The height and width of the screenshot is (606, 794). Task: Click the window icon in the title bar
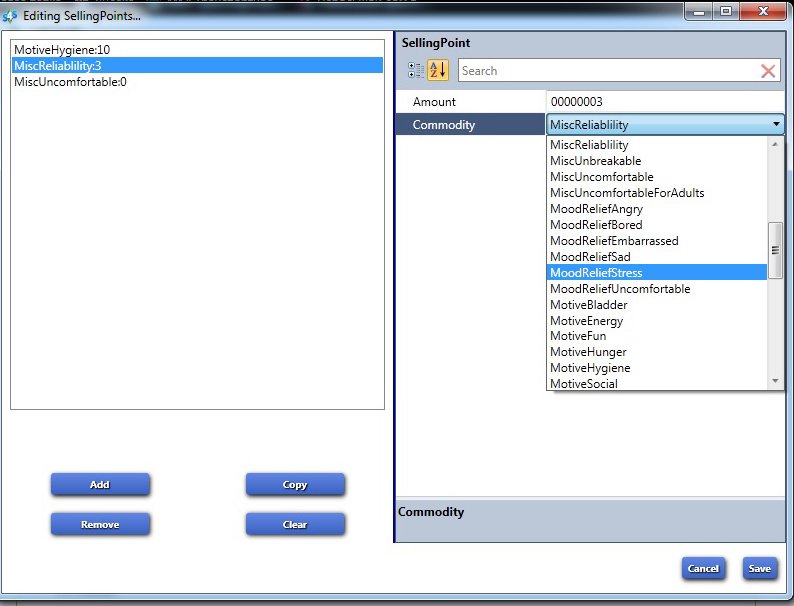click(x=11, y=16)
